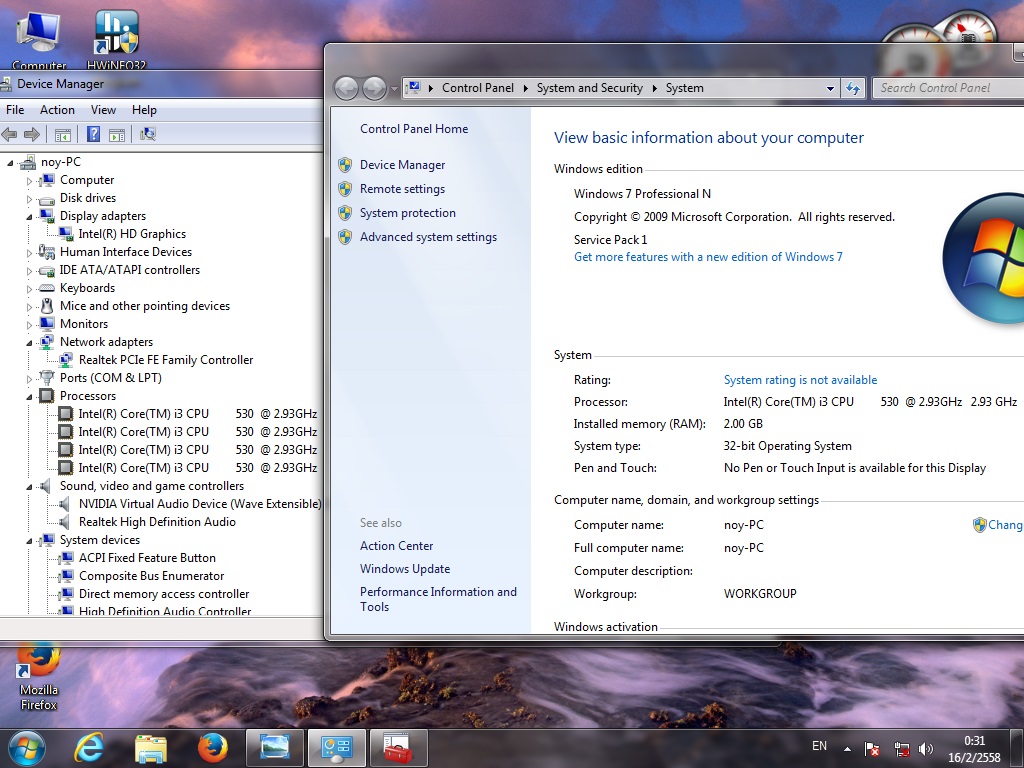Open the View menu in Device Manager
This screenshot has width=1024, height=768.
103,110
